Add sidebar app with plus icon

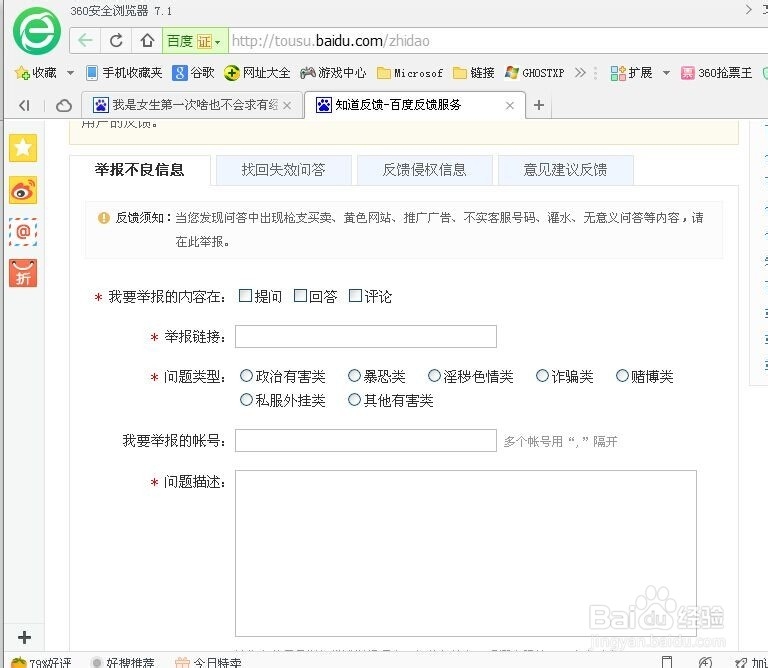(24, 637)
